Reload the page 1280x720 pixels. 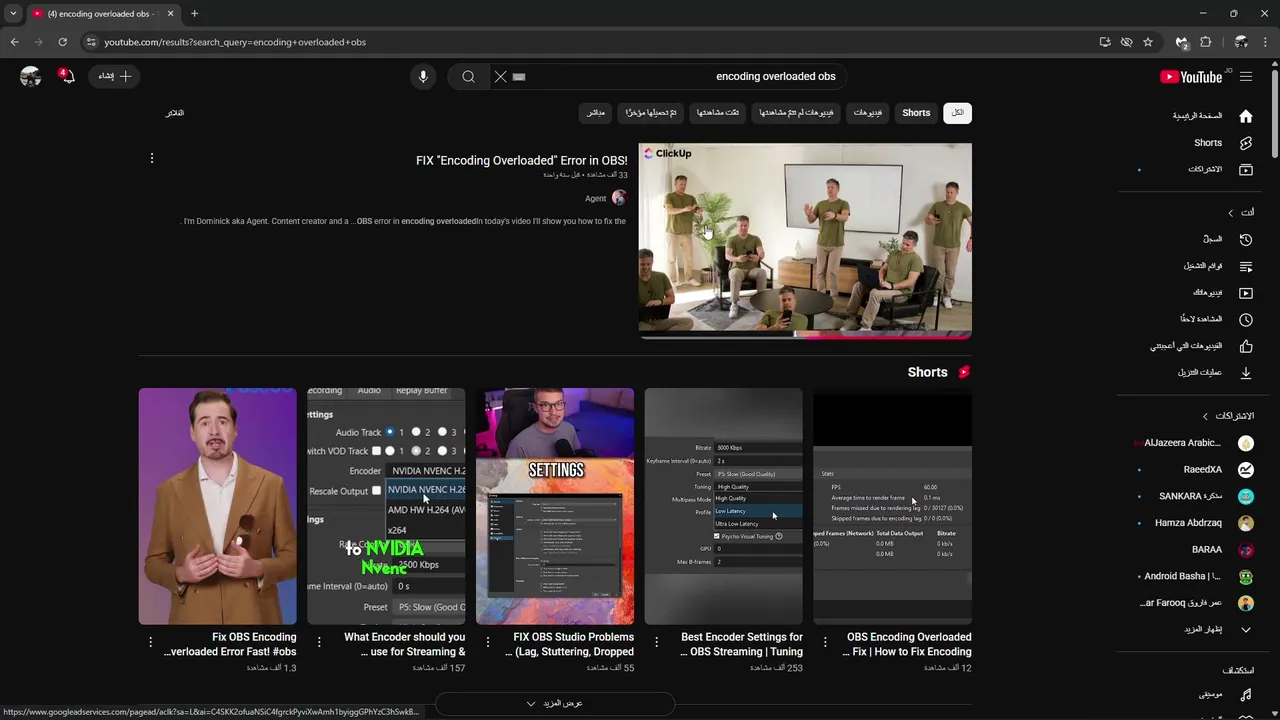[x=62, y=42]
